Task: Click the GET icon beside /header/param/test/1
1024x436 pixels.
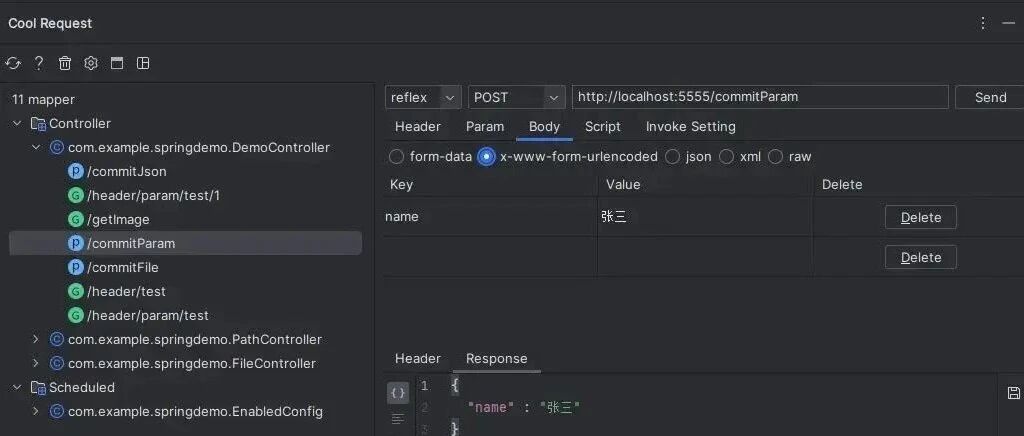Action: 76,195
